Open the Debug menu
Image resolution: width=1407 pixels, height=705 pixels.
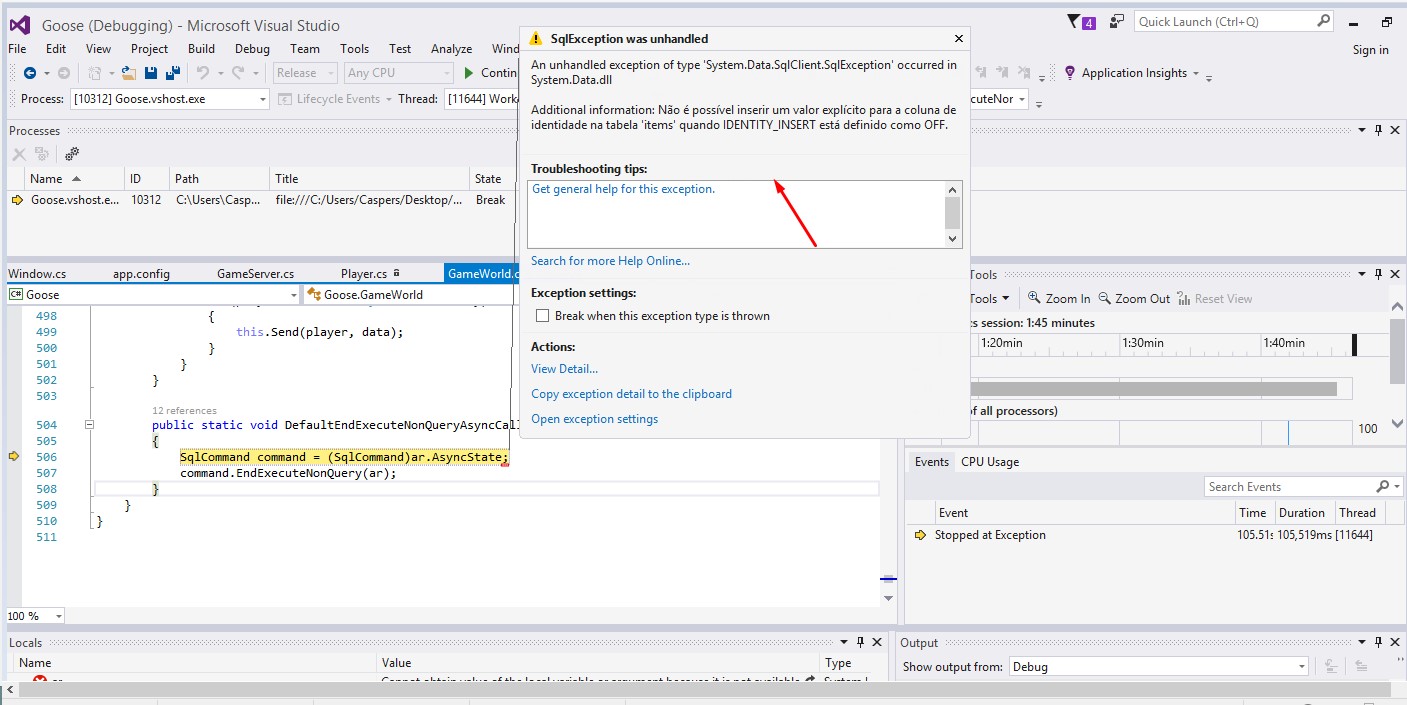(x=252, y=48)
